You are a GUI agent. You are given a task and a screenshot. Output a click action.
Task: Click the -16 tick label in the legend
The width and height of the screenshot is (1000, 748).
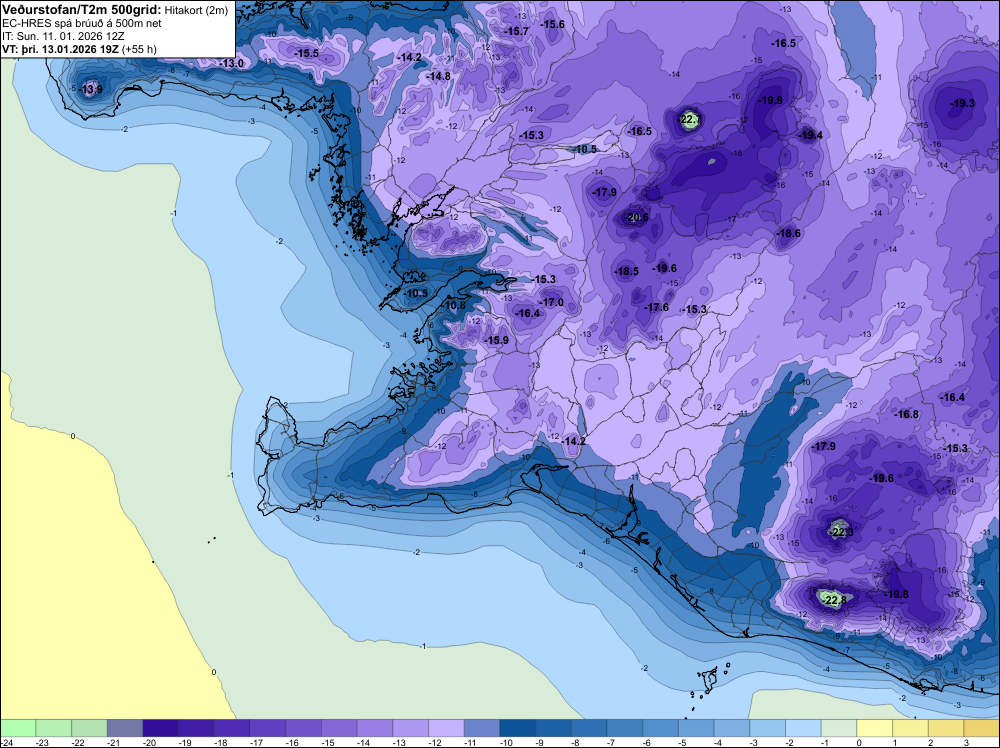(x=293, y=742)
